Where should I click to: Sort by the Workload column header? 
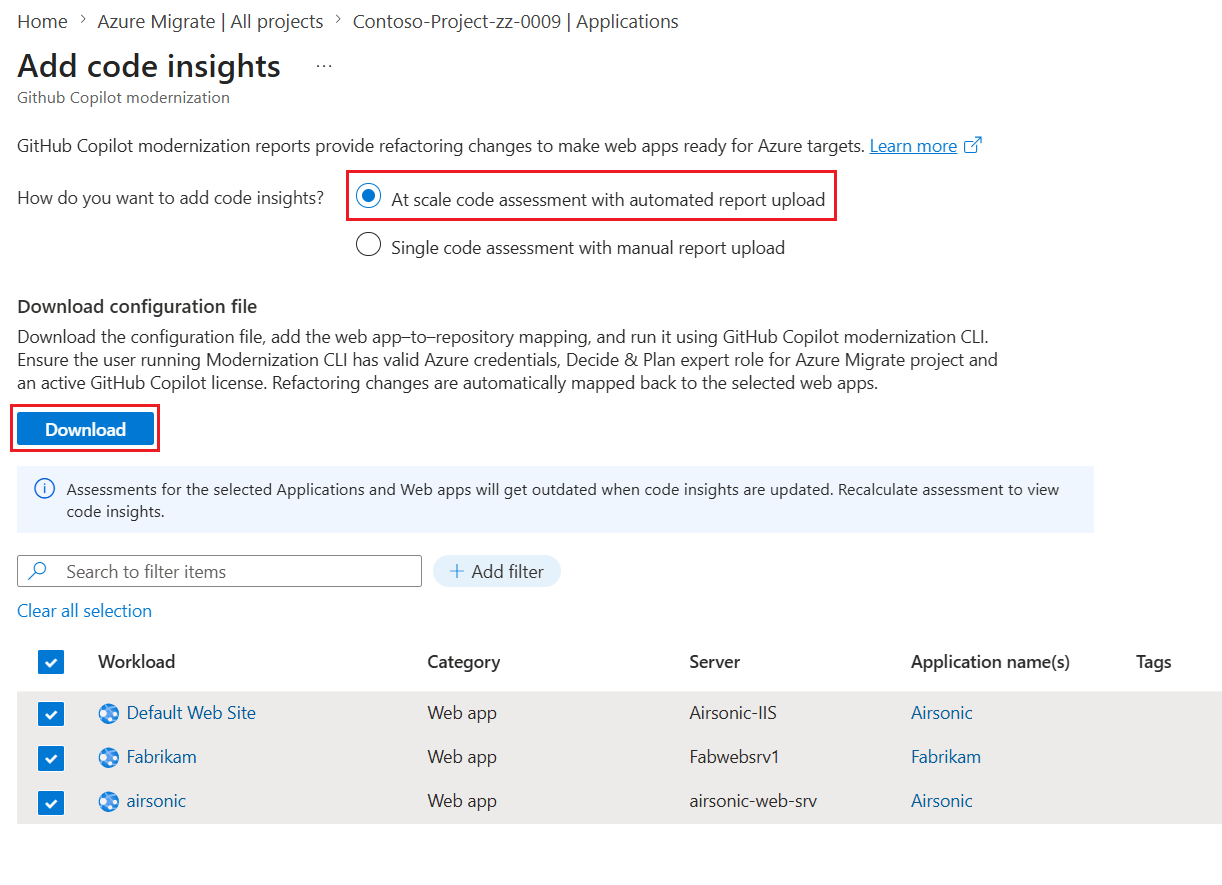136,662
